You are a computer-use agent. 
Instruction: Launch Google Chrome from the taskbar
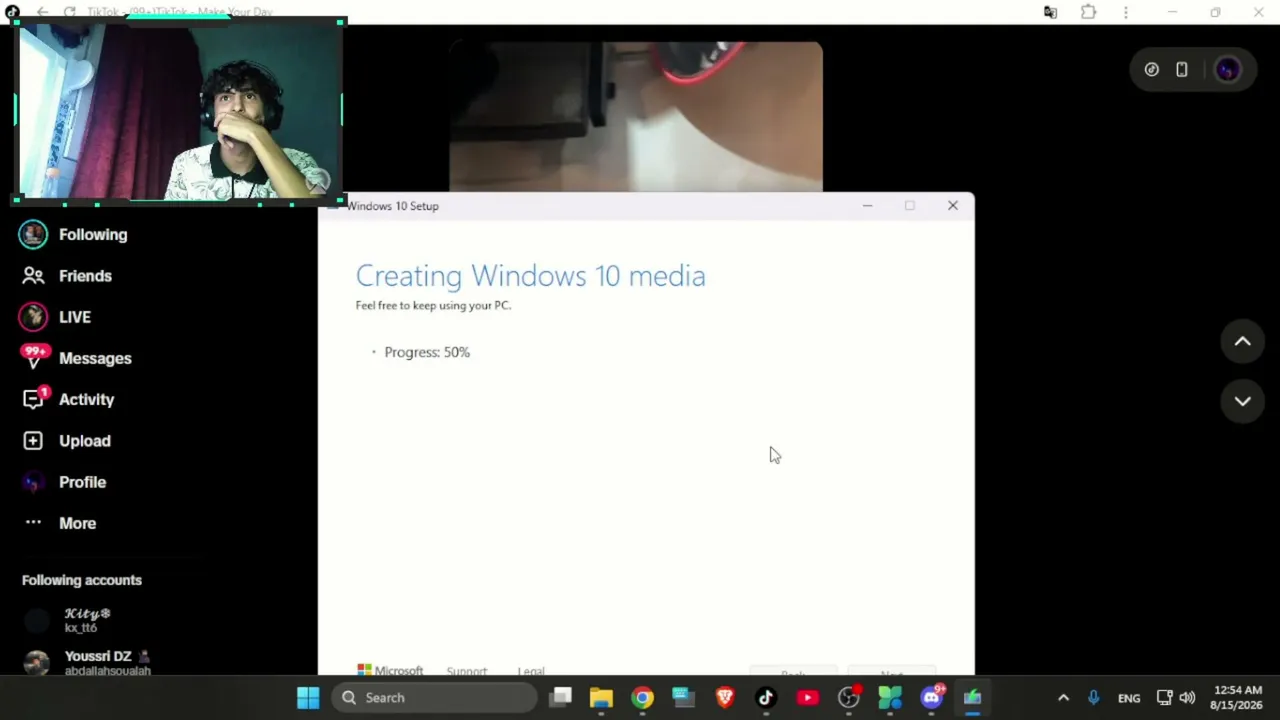click(x=642, y=697)
